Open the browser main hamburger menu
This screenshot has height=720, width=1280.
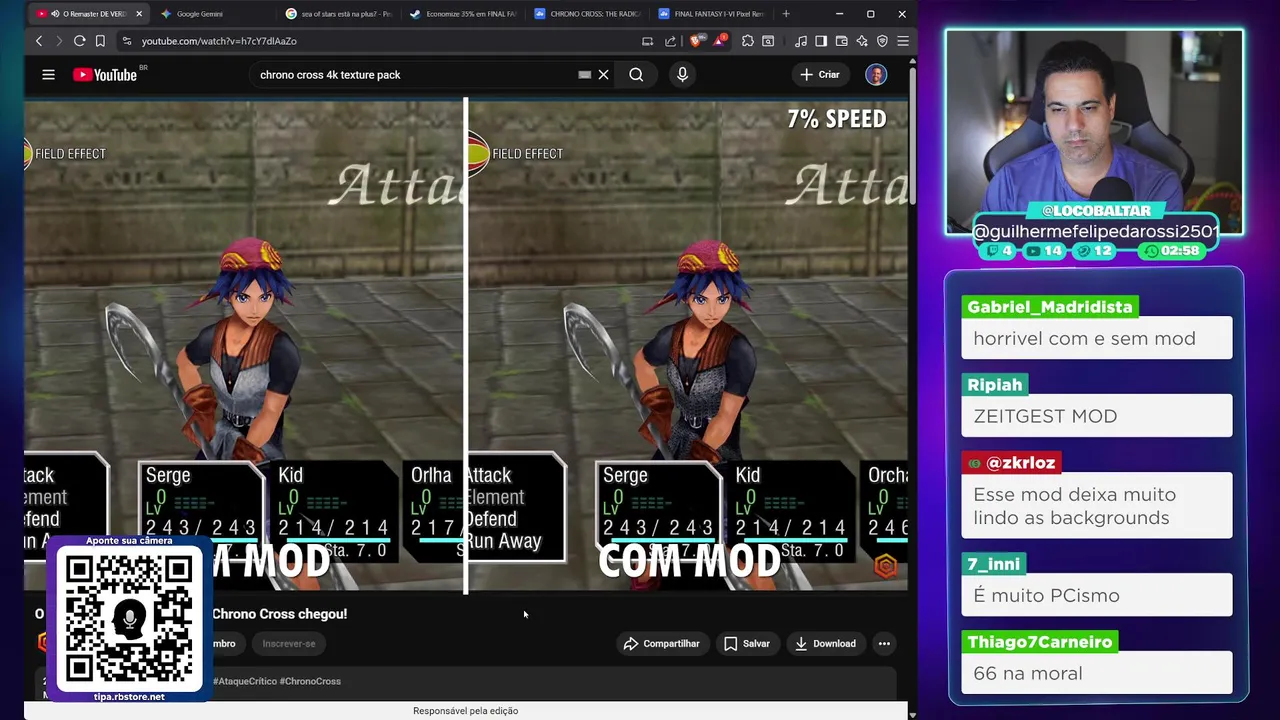pyautogui.click(x=902, y=41)
